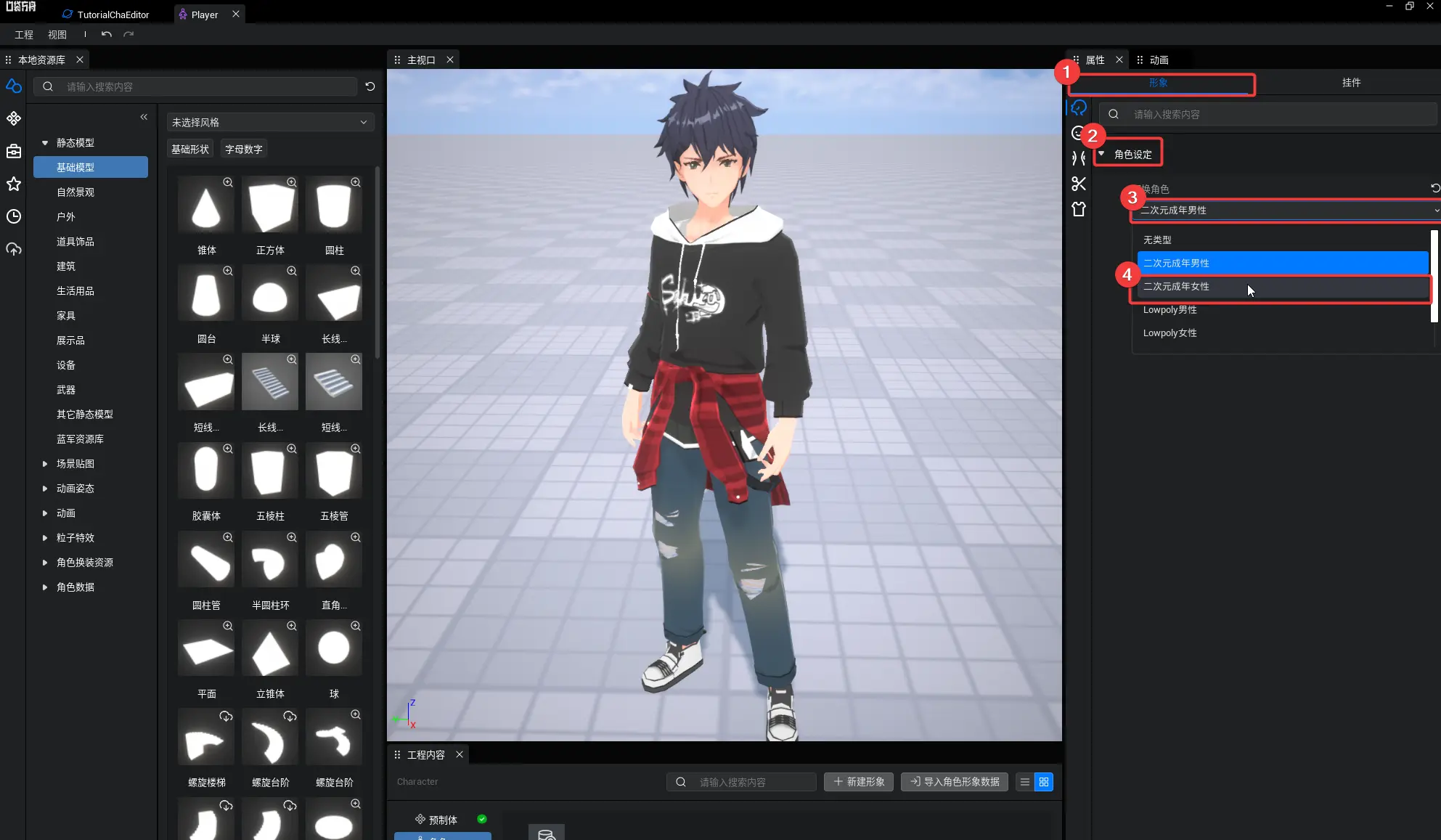This screenshot has height=840, width=1441.
Task: Open the favorites star icon in the left sidebar
Action: point(14,184)
